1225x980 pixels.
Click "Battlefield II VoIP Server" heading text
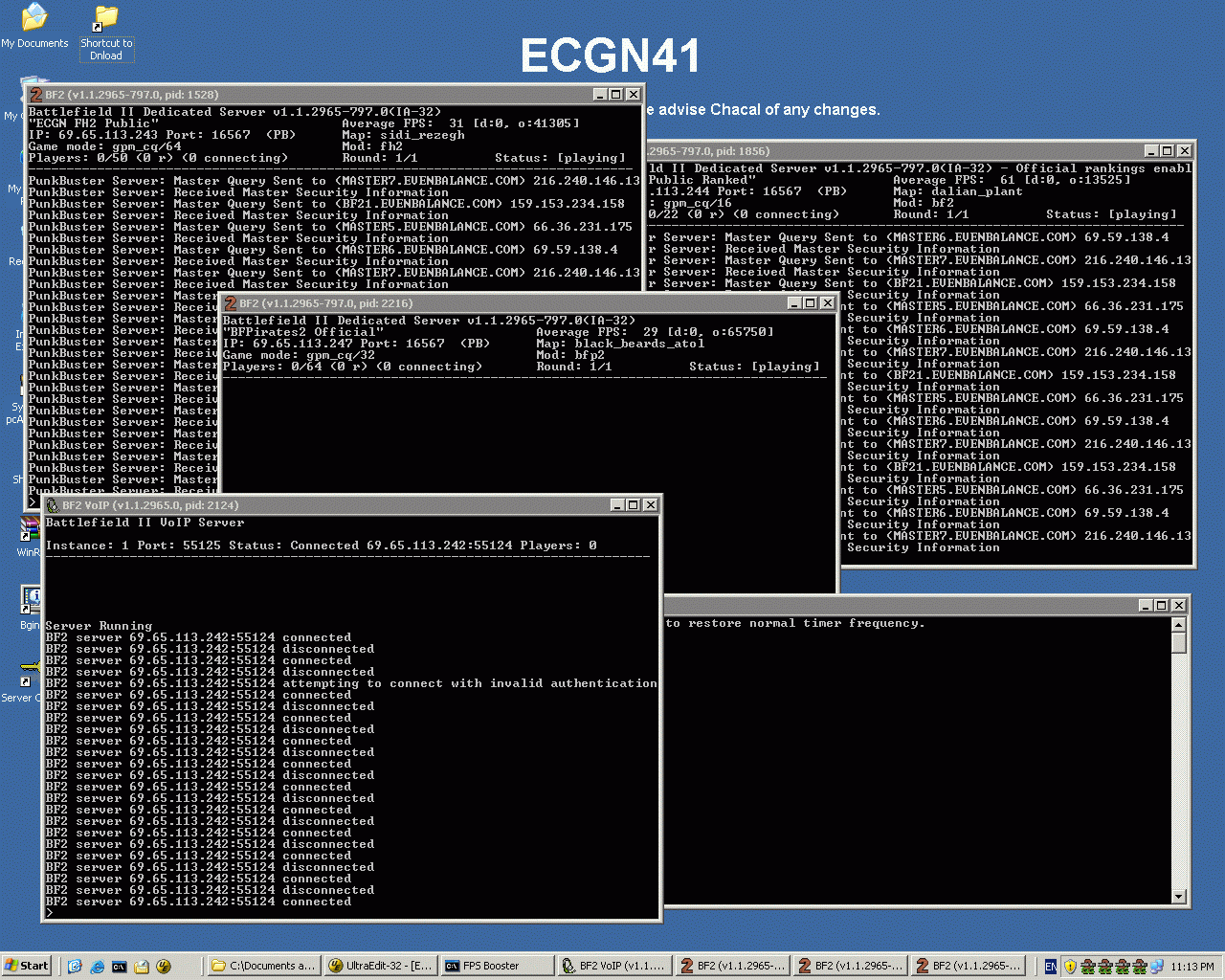tap(145, 523)
